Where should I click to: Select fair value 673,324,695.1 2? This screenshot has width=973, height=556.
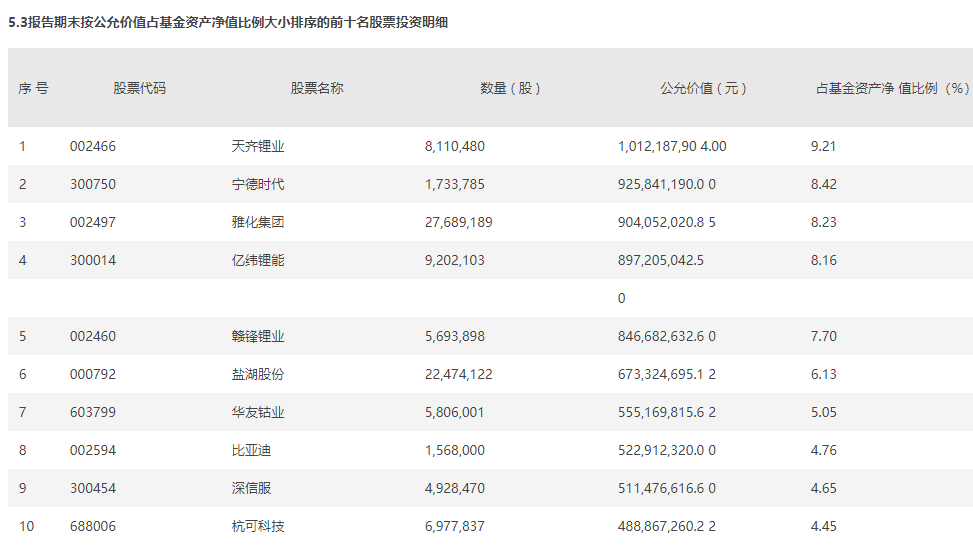(667, 374)
